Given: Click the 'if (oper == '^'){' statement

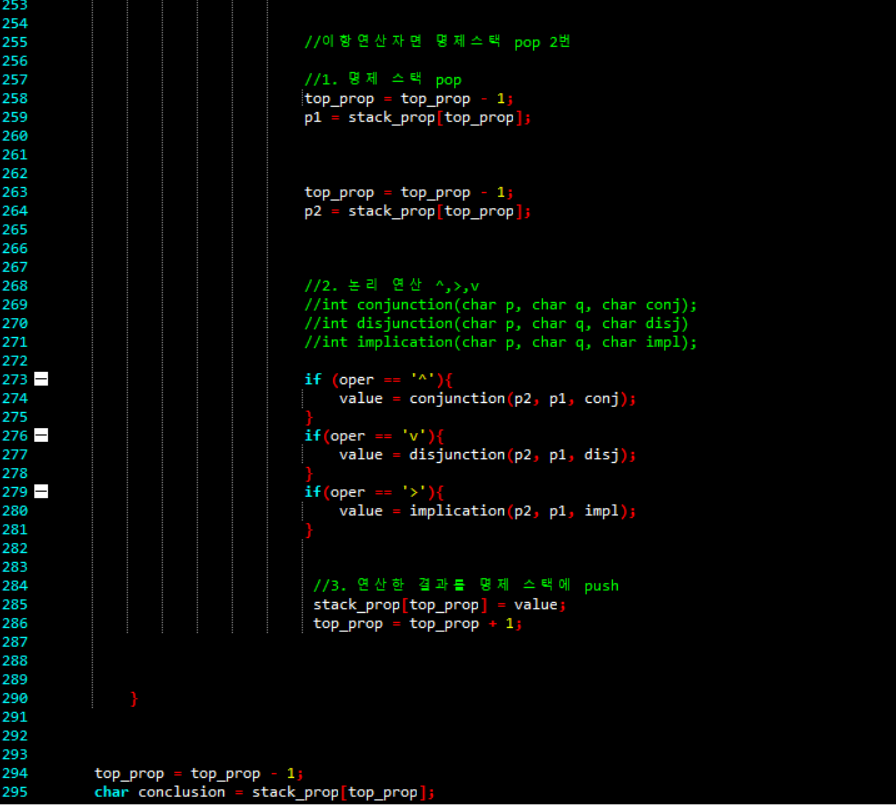Looking at the screenshot, I should pos(379,379).
